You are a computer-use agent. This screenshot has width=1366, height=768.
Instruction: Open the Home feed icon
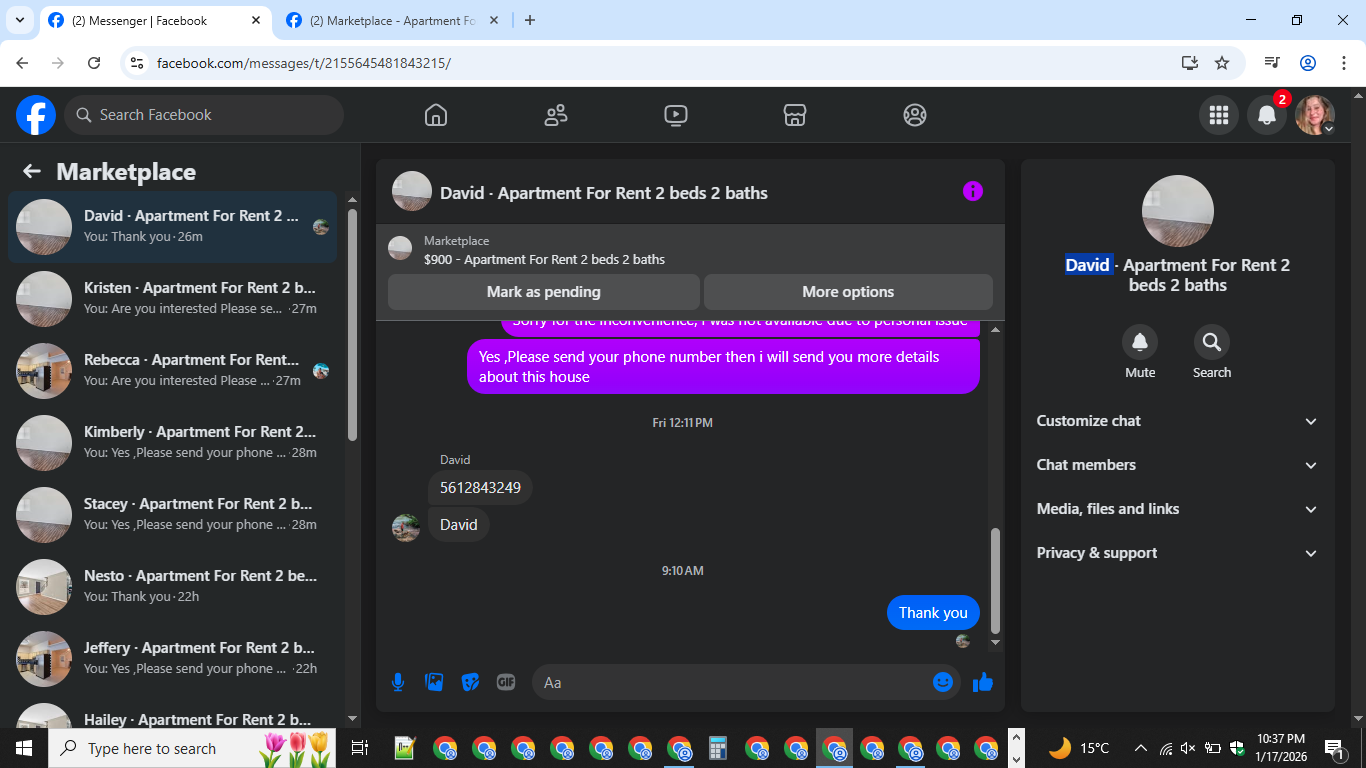click(436, 115)
